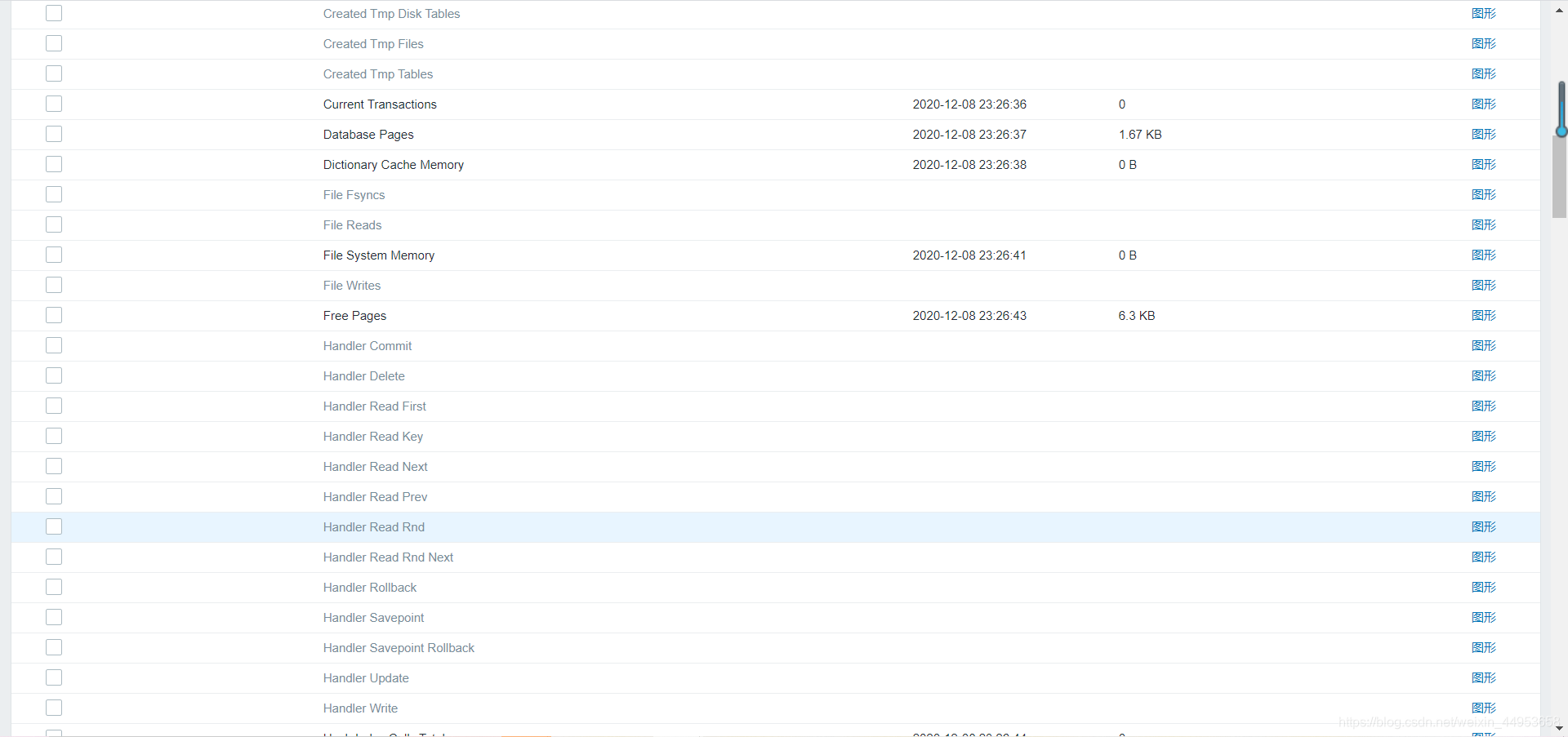Viewport: 1568px width, 737px height.
Task: Tick the File Reads checkbox
Action: (54, 224)
